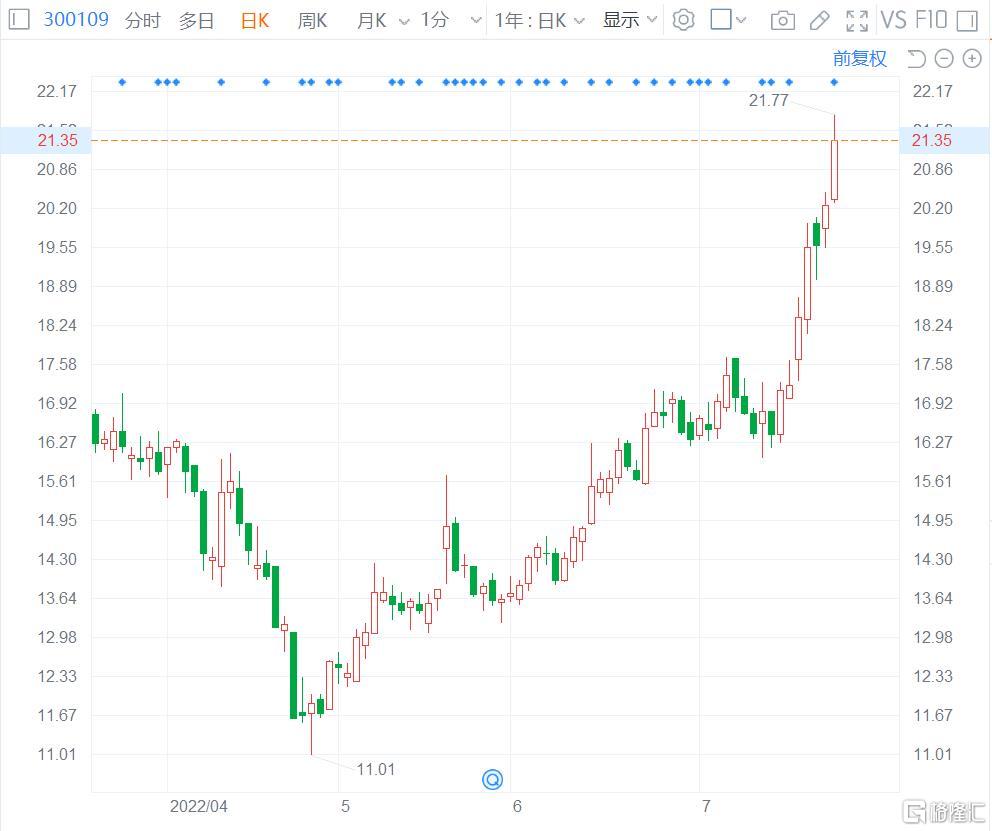
Task: Expand the 显示 display options dropdown
Action: (629, 20)
